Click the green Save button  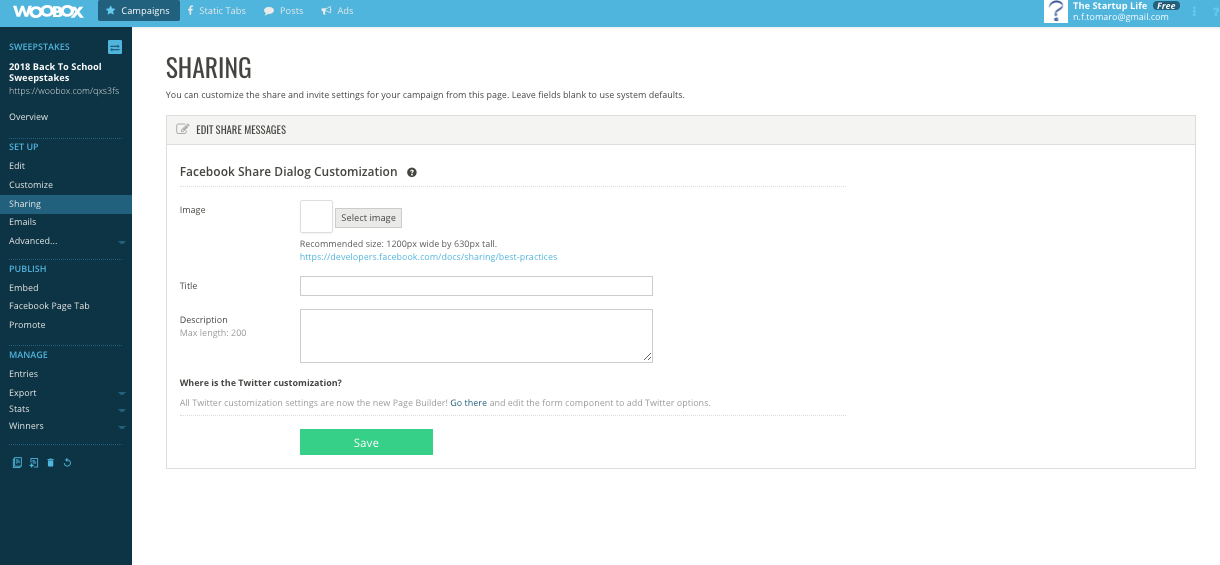[x=366, y=442]
